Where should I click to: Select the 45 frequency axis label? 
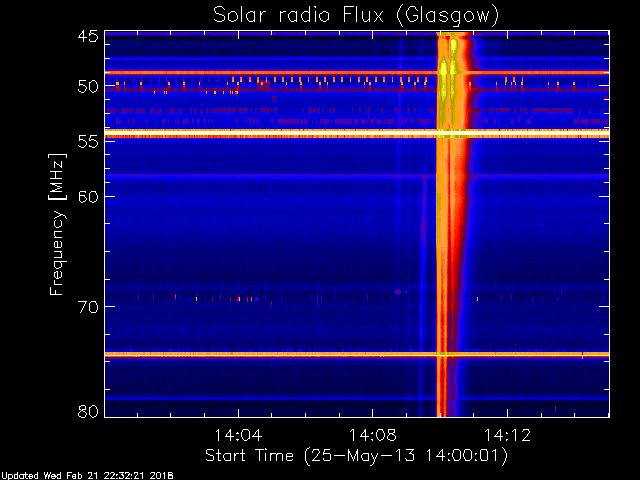(x=88, y=37)
